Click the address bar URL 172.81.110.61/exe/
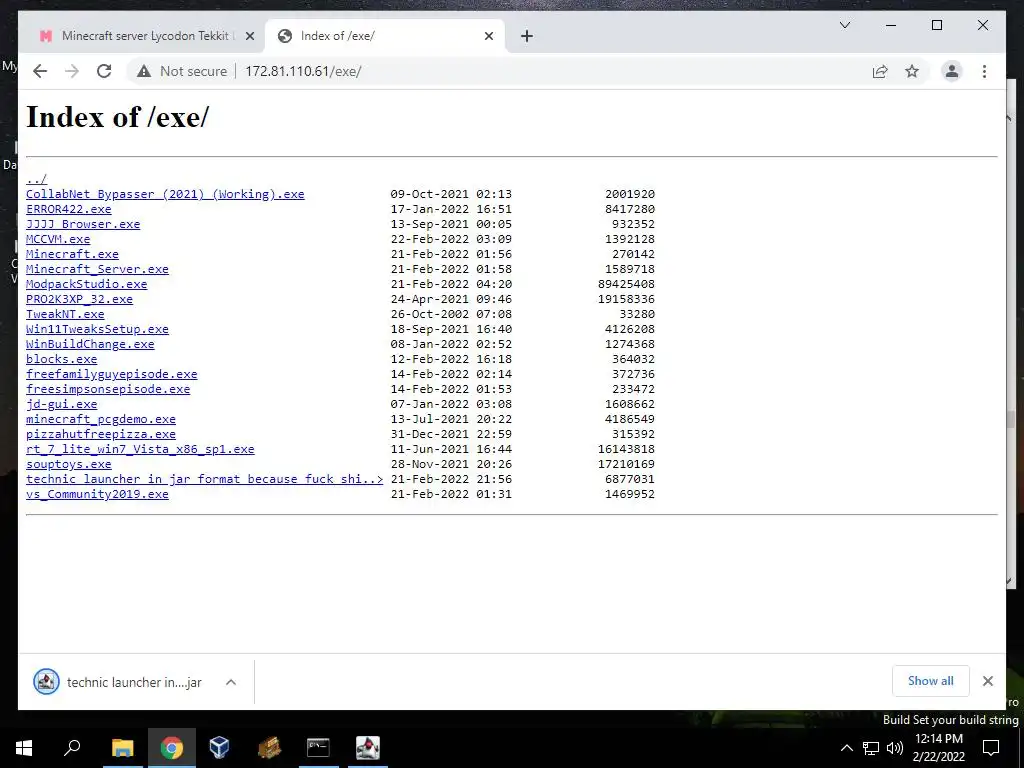Image resolution: width=1024 pixels, height=768 pixels. coord(303,71)
